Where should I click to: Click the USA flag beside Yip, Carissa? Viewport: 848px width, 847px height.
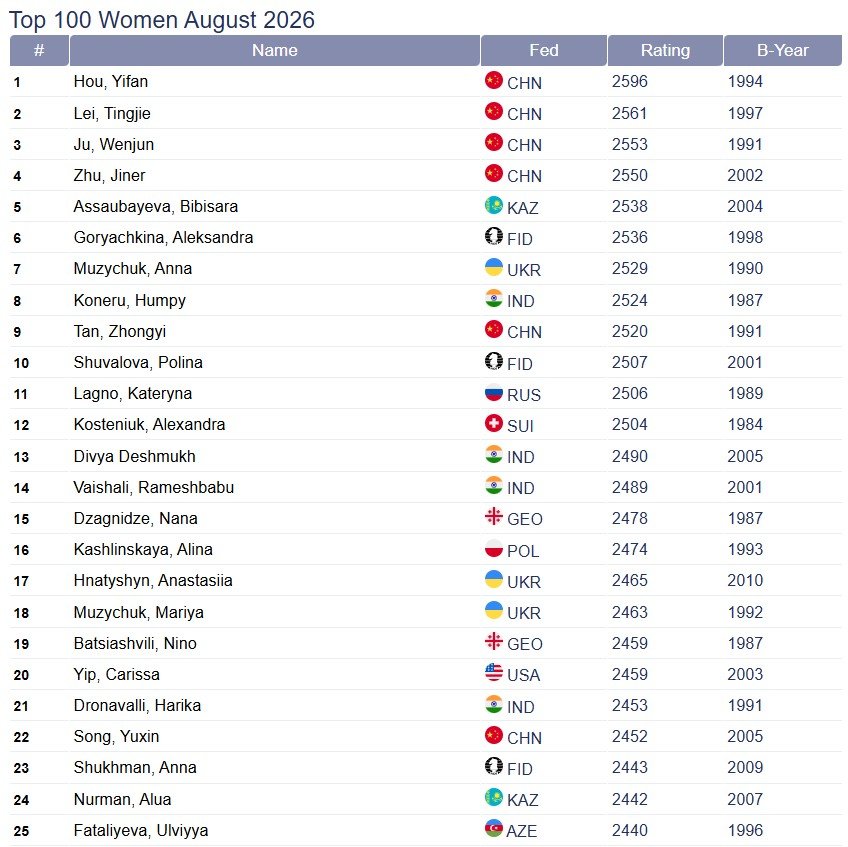pos(493,672)
